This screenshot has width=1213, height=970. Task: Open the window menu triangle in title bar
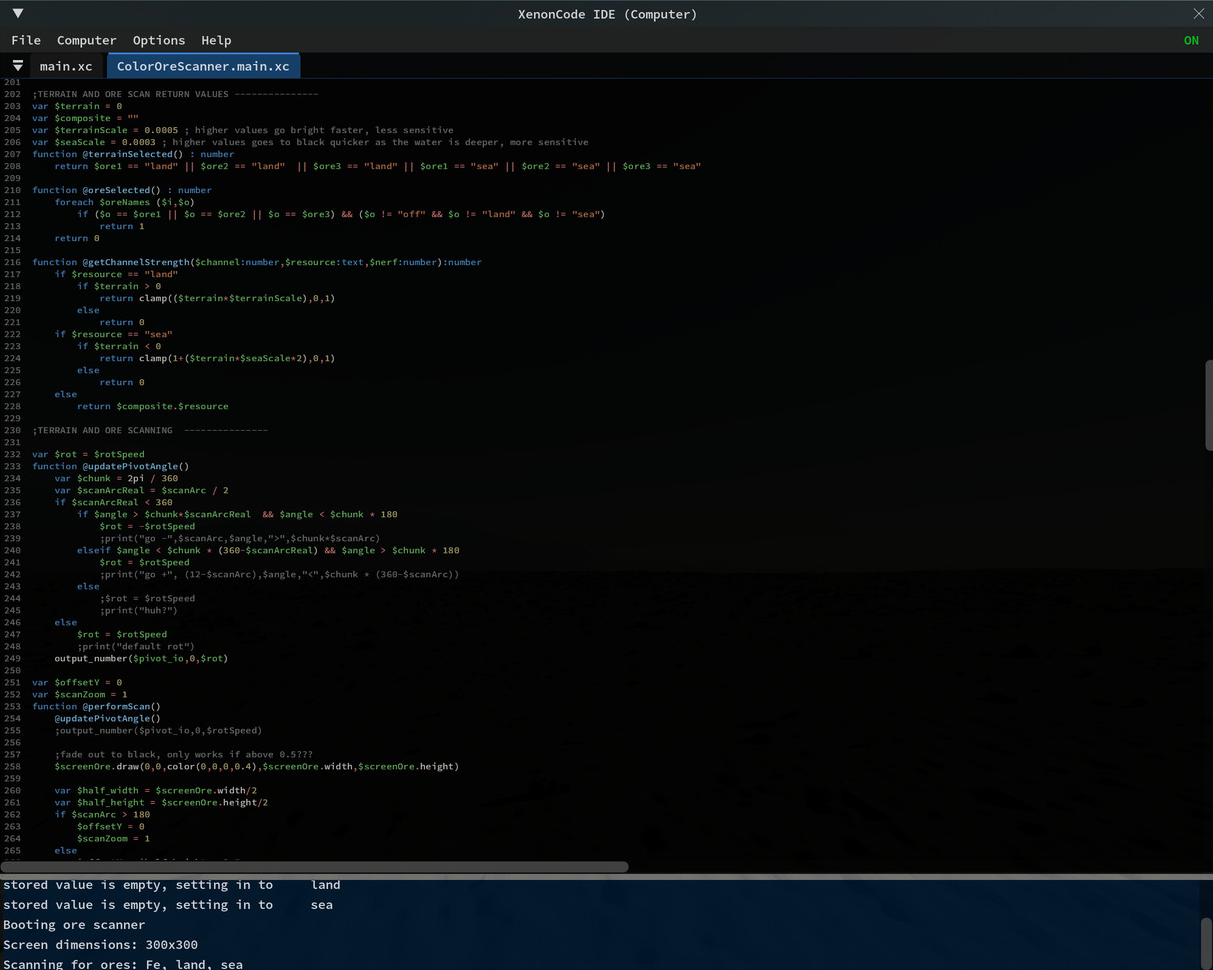coord(18,14)
